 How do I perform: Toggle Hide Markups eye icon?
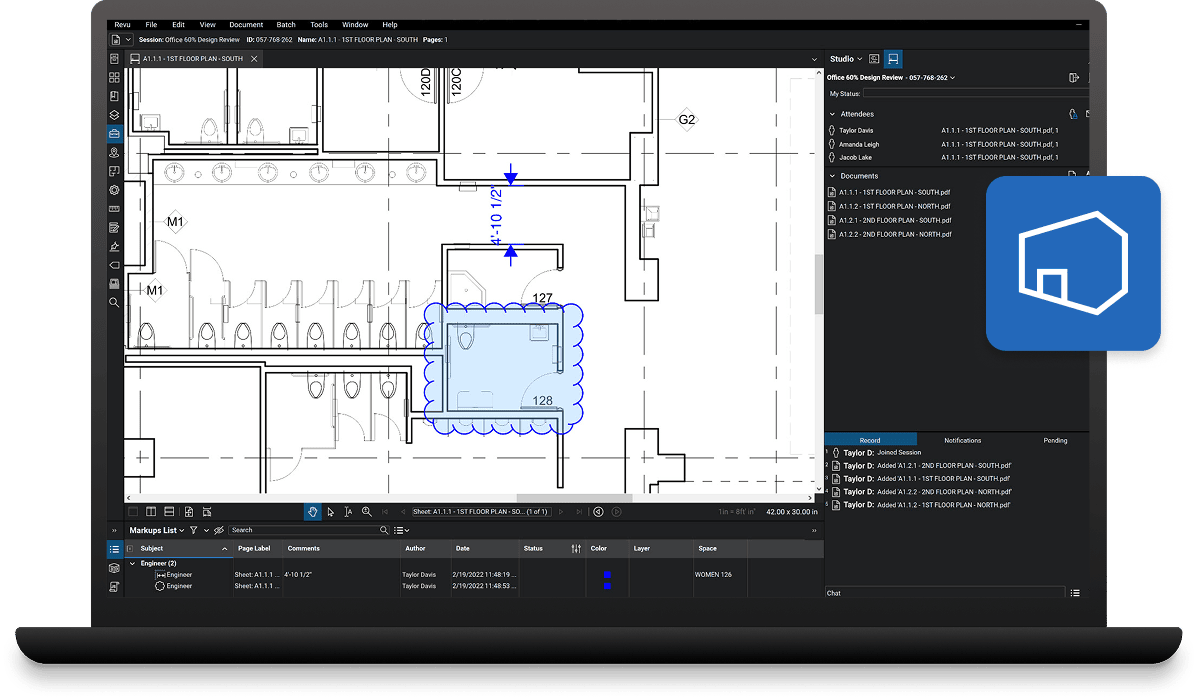click(218, 530)
